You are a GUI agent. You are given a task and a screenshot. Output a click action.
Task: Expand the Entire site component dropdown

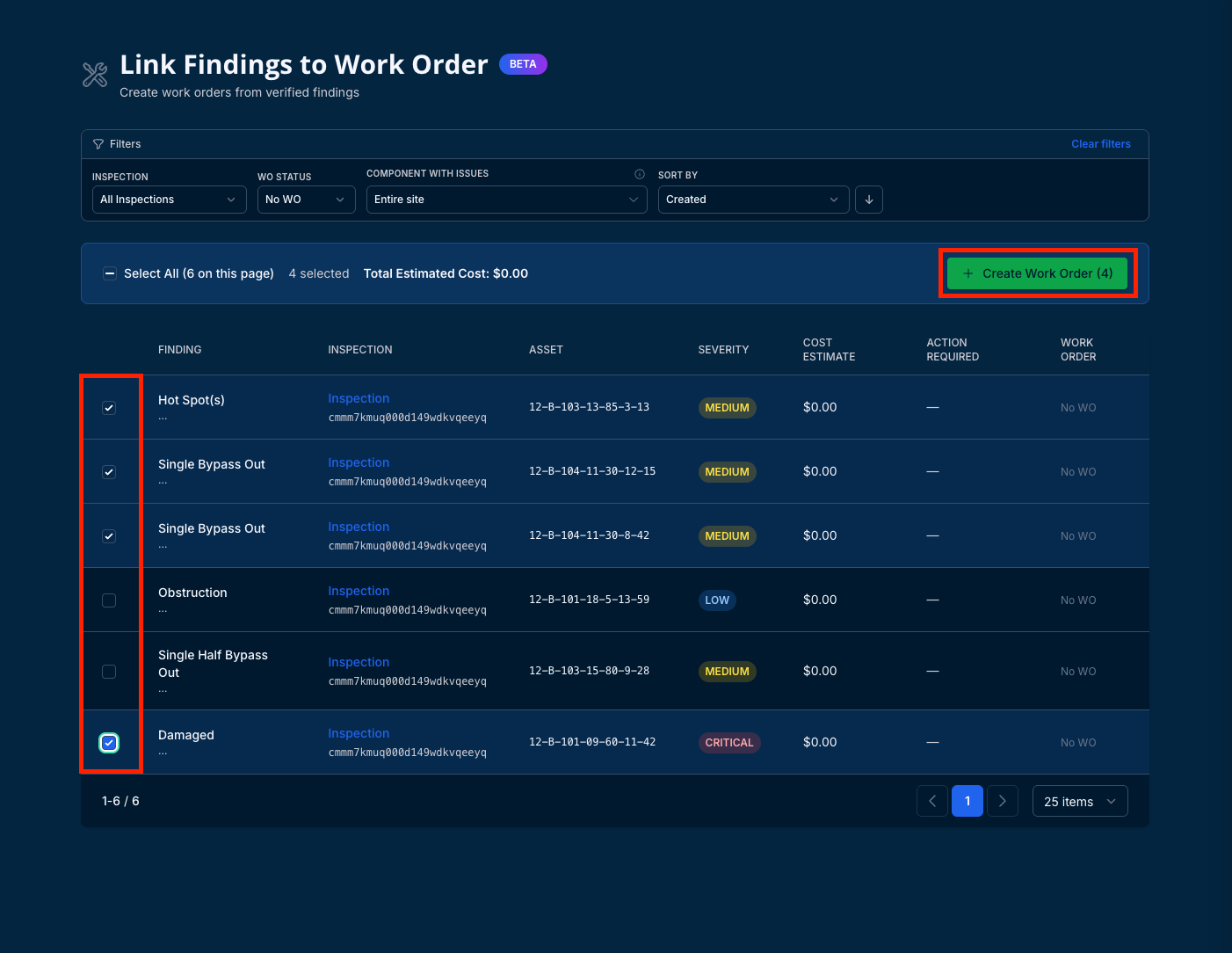coord(507,200)
